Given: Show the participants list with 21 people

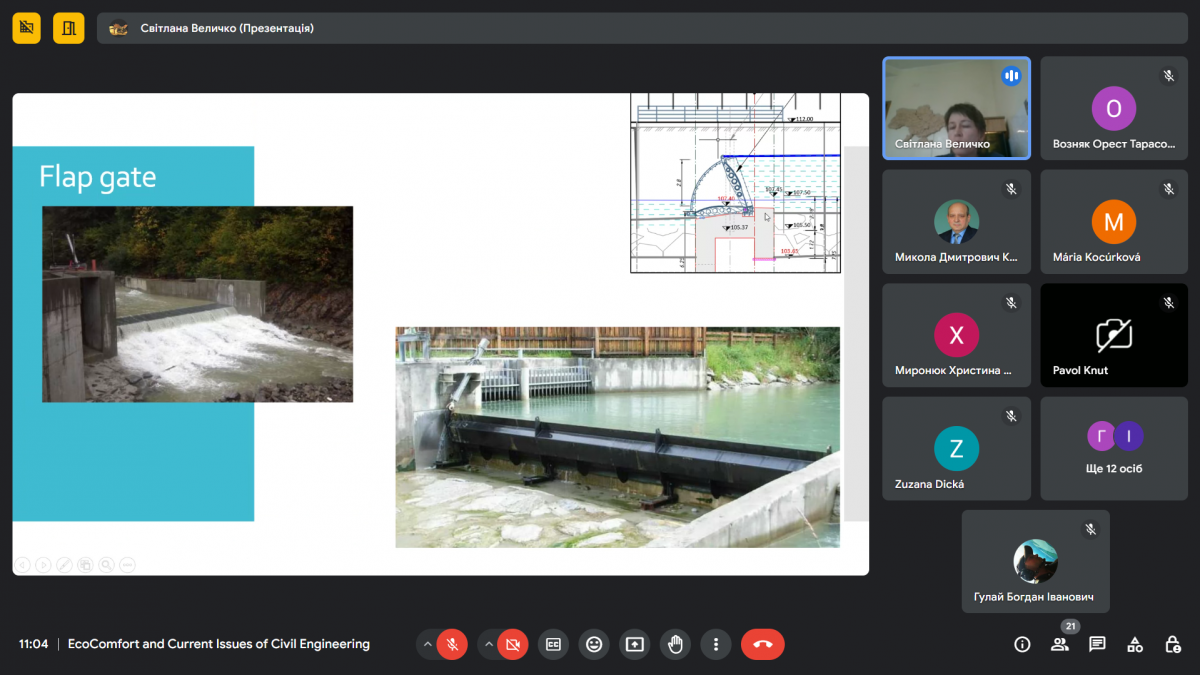Looking at the screenshot, I should click(x=1060, y=645).
